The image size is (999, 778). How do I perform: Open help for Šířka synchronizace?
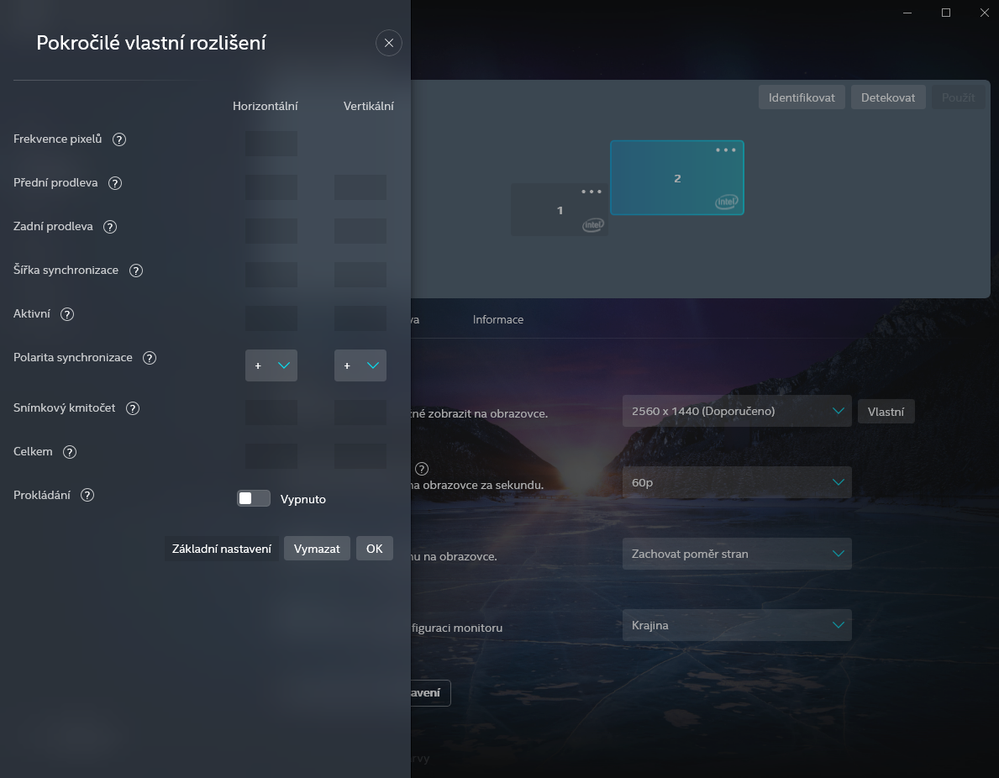138,270
